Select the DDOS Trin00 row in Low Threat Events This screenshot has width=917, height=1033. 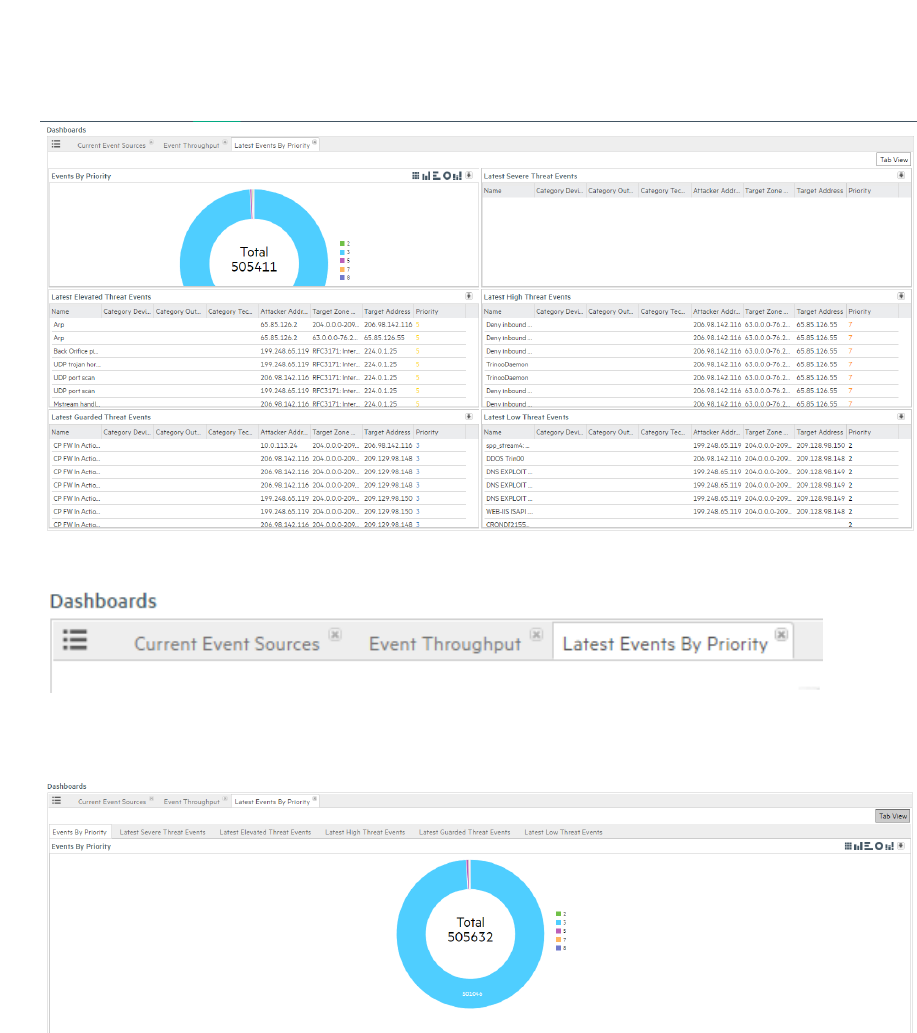point(690,459)
